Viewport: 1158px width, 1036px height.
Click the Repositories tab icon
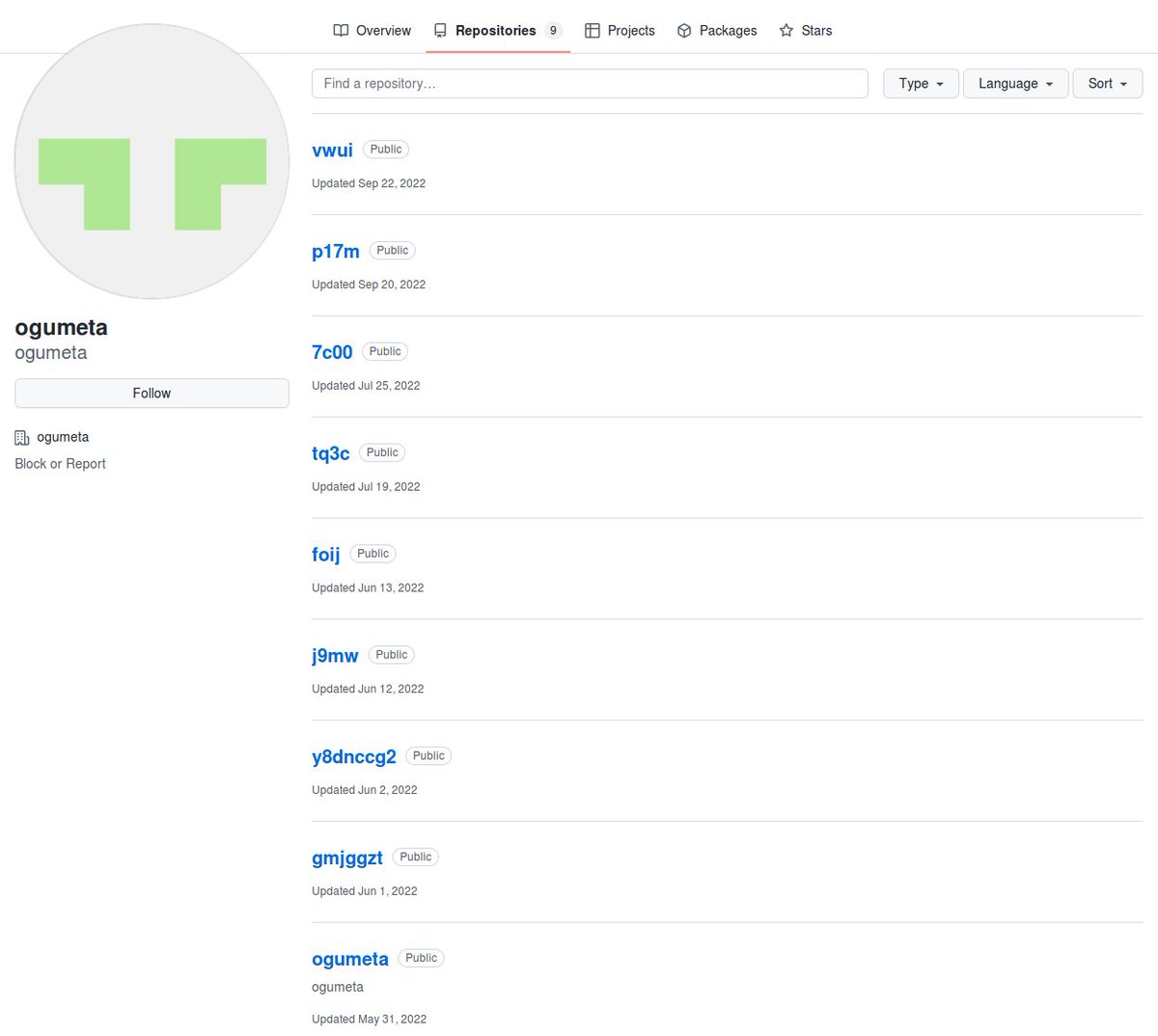440,31
